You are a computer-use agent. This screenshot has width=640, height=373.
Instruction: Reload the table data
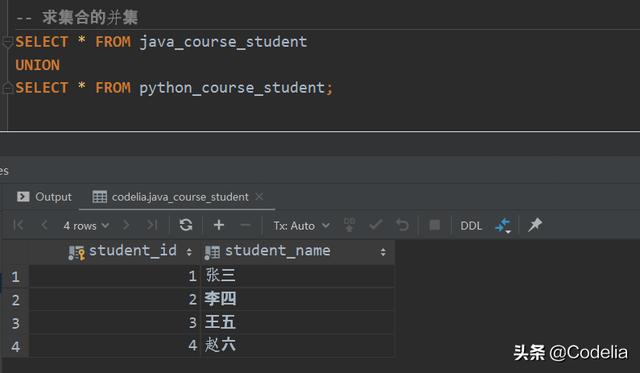[186, 225]
